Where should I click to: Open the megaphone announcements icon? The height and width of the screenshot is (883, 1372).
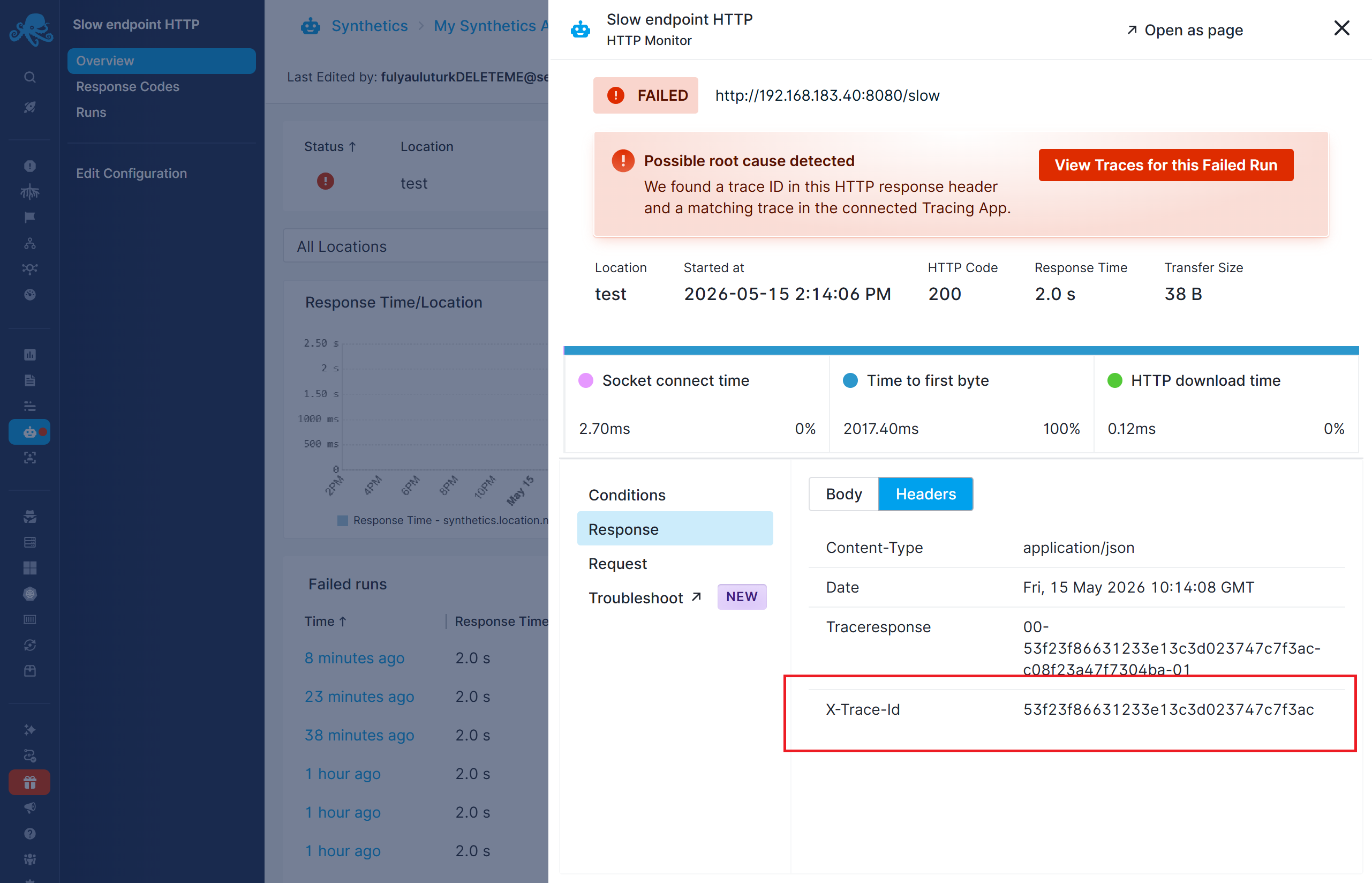pos(30,807)
